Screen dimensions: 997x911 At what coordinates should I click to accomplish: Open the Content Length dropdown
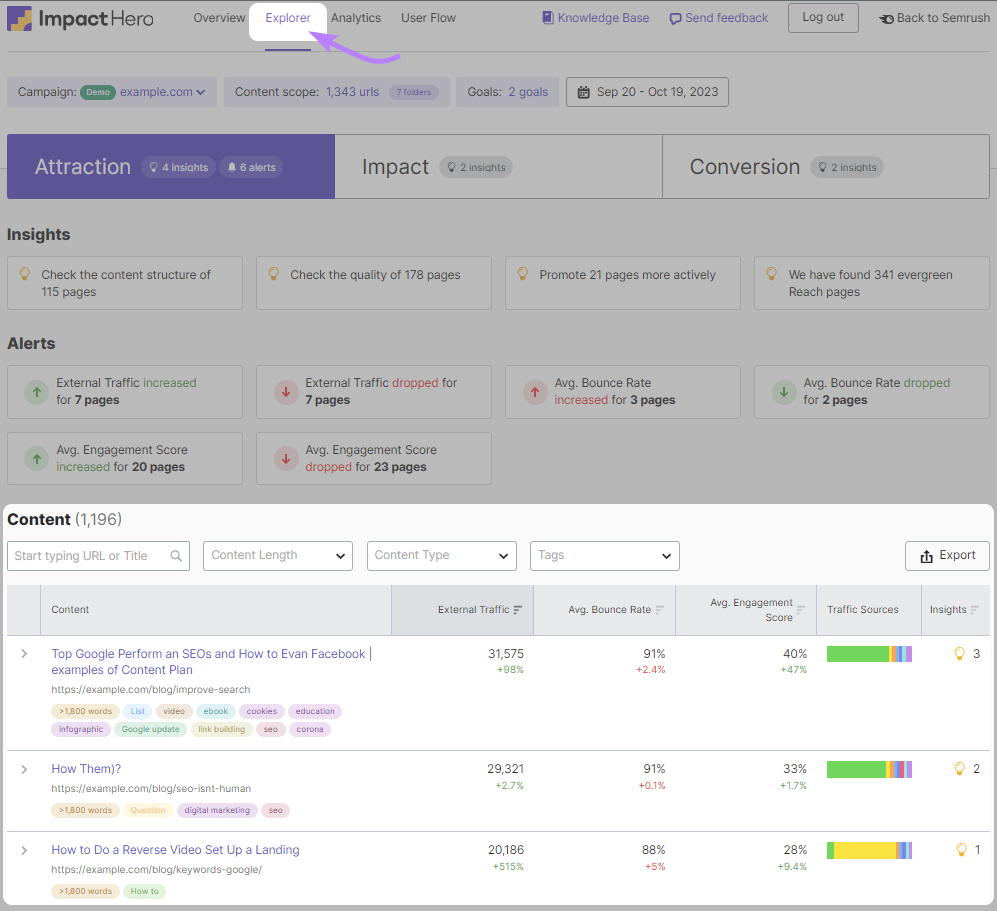(x=277, y=555)
